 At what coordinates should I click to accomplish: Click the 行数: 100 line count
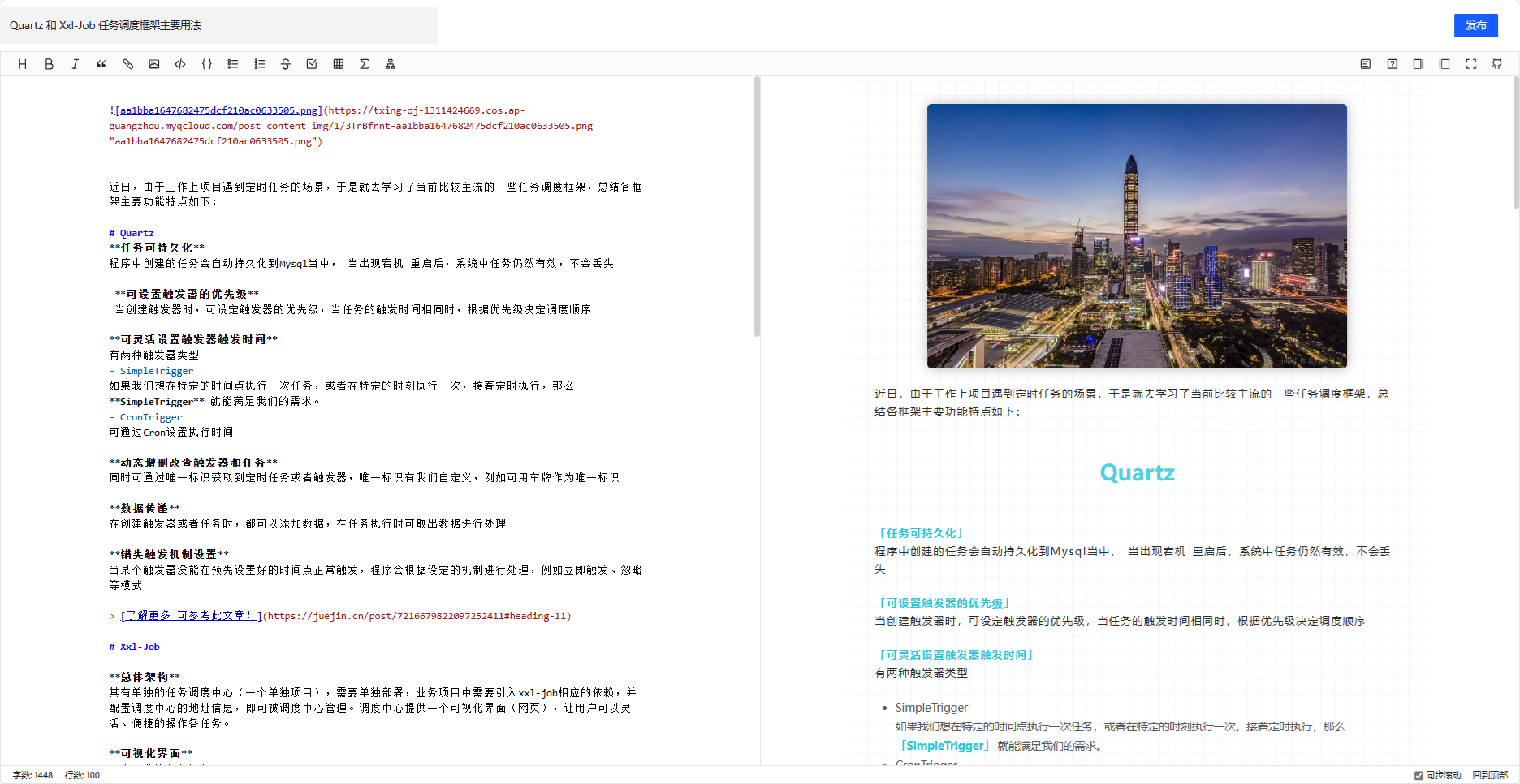click(x=82, y=775)
